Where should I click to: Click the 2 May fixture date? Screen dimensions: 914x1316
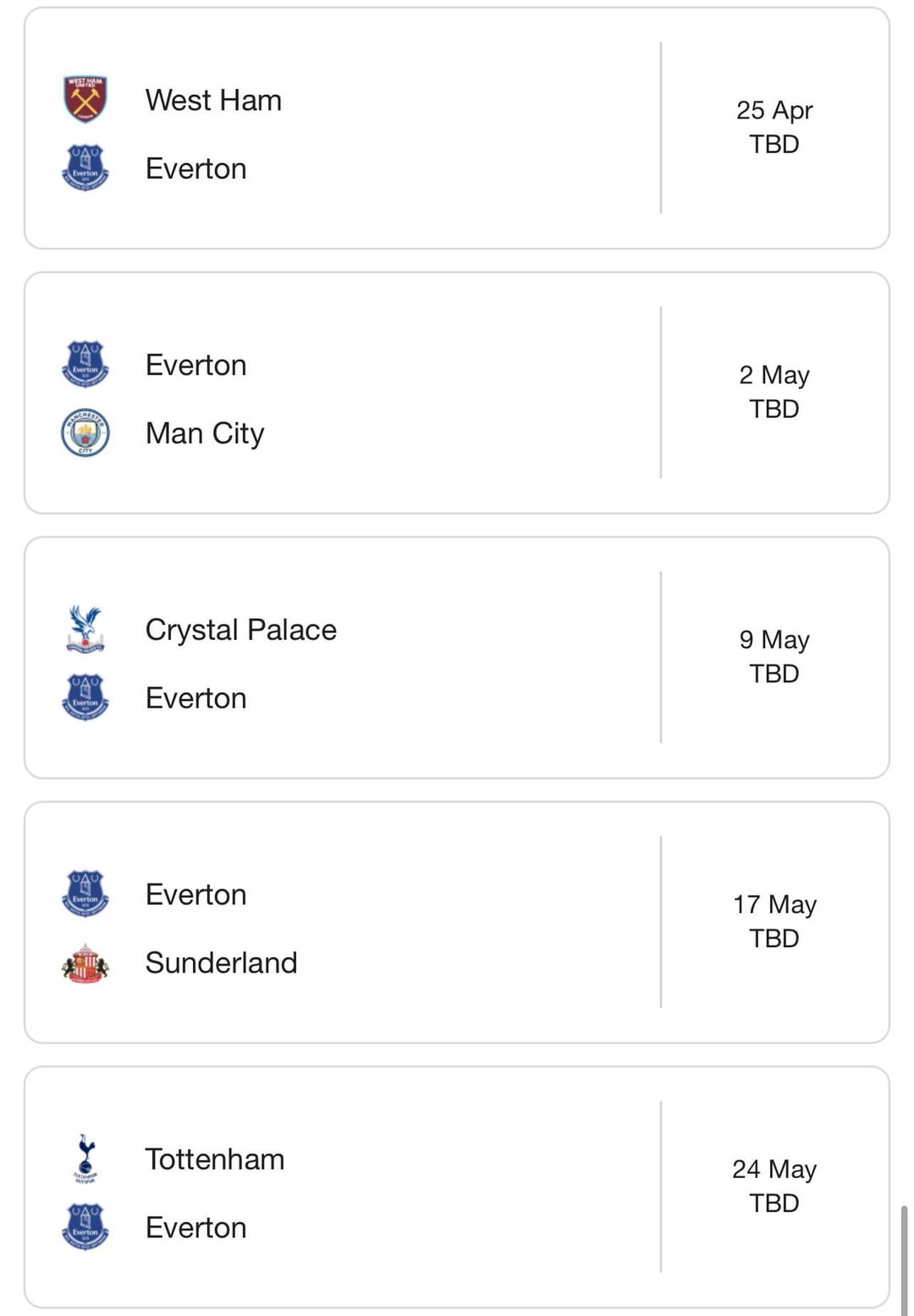click(774, 375)
